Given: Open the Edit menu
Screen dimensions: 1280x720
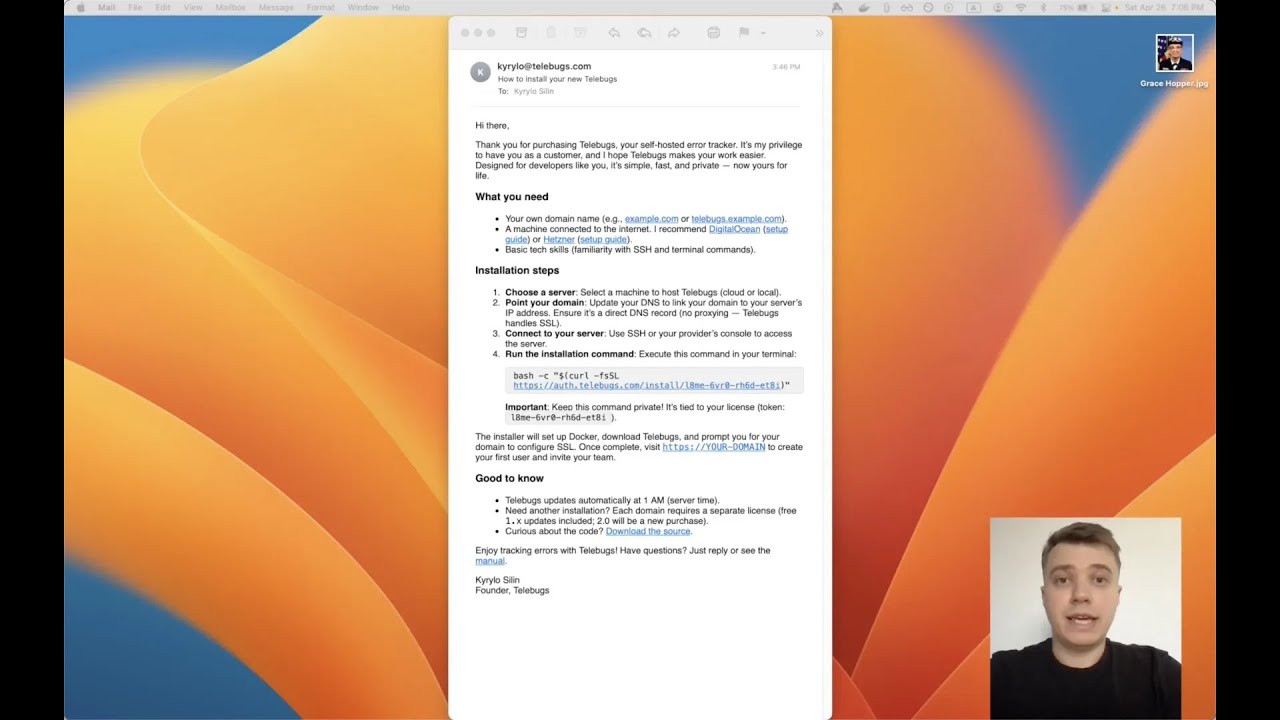Looking at the screenshot, I should click(x=162, y=7).
